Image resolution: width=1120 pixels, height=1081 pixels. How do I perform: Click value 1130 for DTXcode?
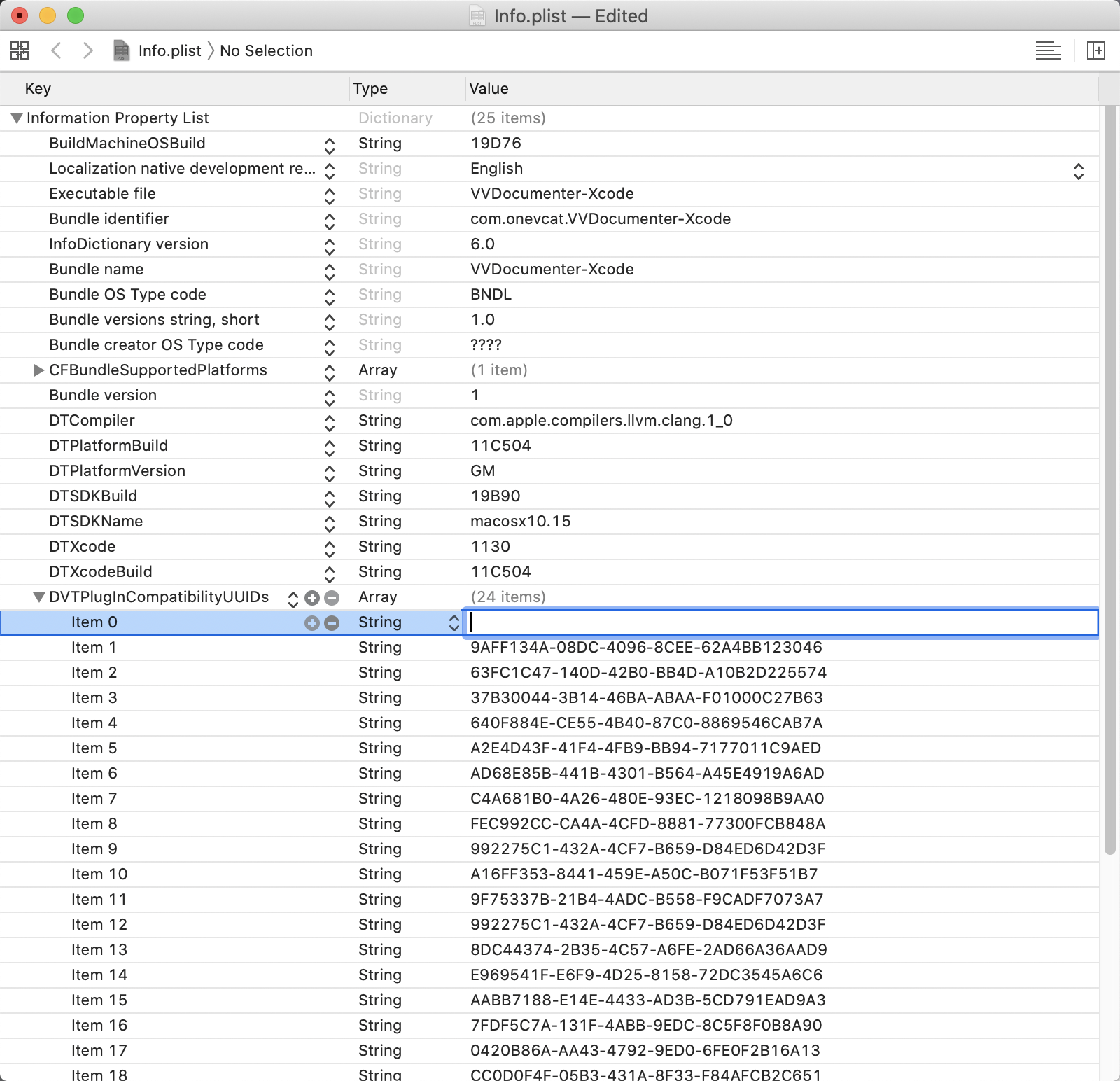point(490,547)
